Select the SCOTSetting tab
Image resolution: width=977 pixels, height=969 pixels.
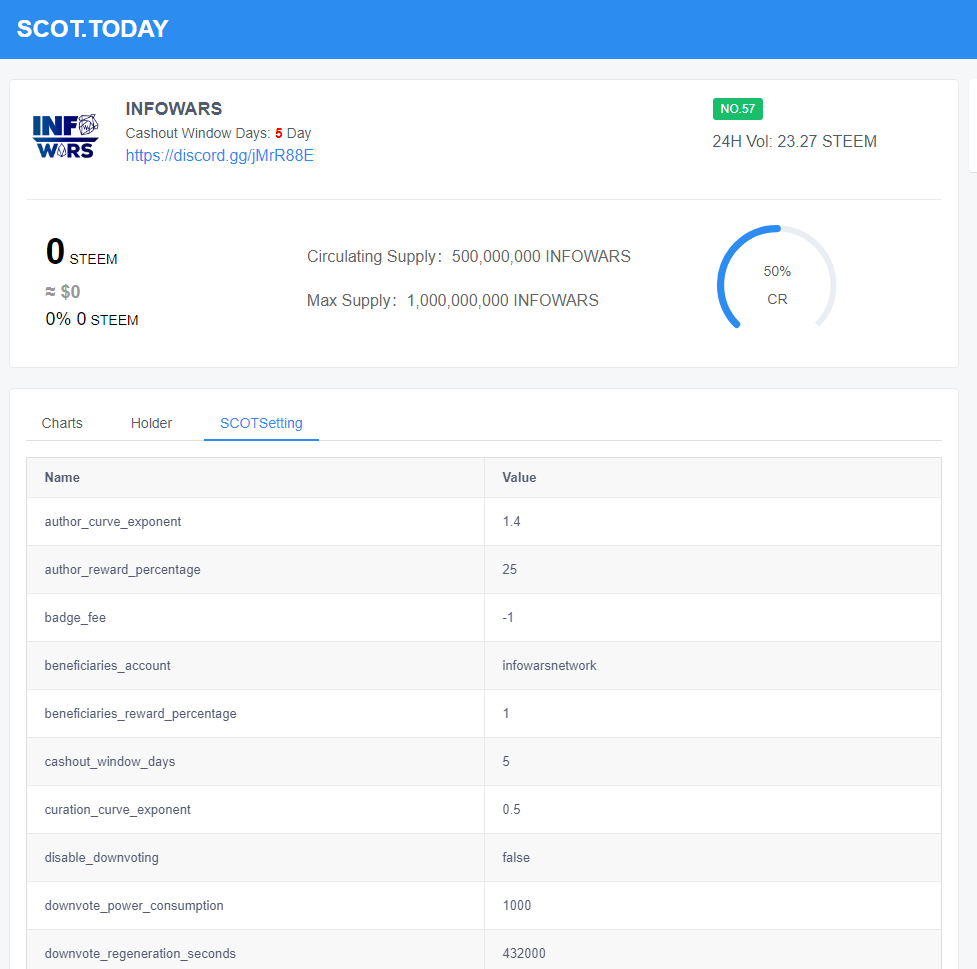261,423
